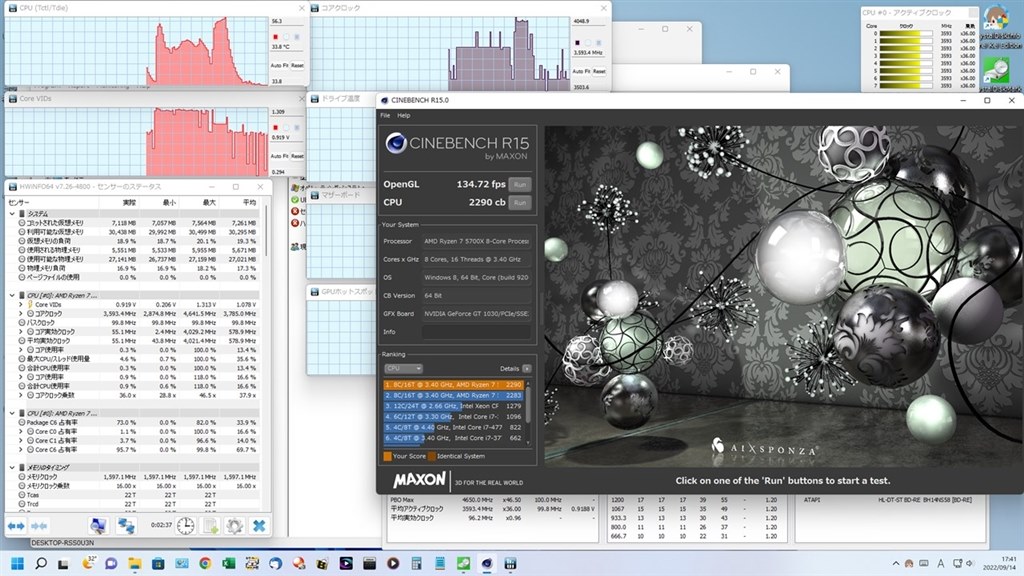Click the volume icon in the system tray

tap(970, 563)
